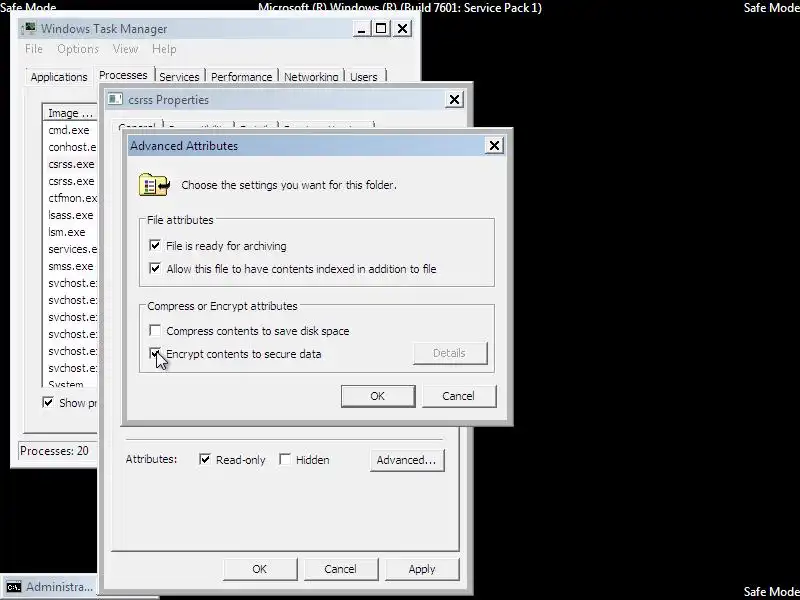Click OK in Advanced Attributes dialog
This screenshot has width=800, height=600.
point(378,396)
